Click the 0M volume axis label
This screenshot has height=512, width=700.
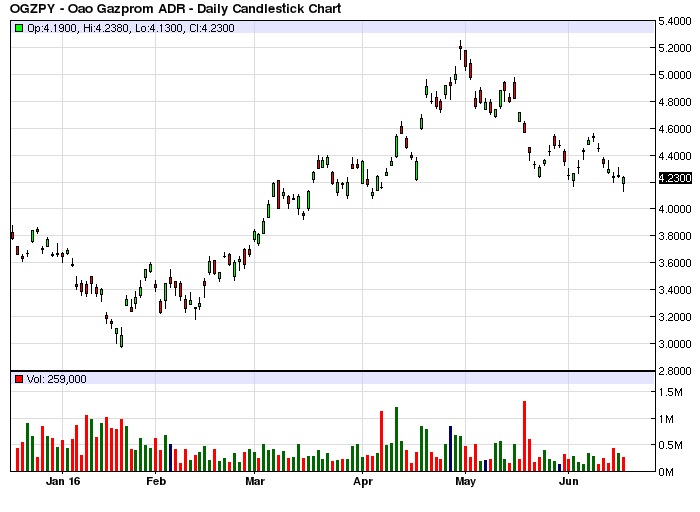(666, 472)
